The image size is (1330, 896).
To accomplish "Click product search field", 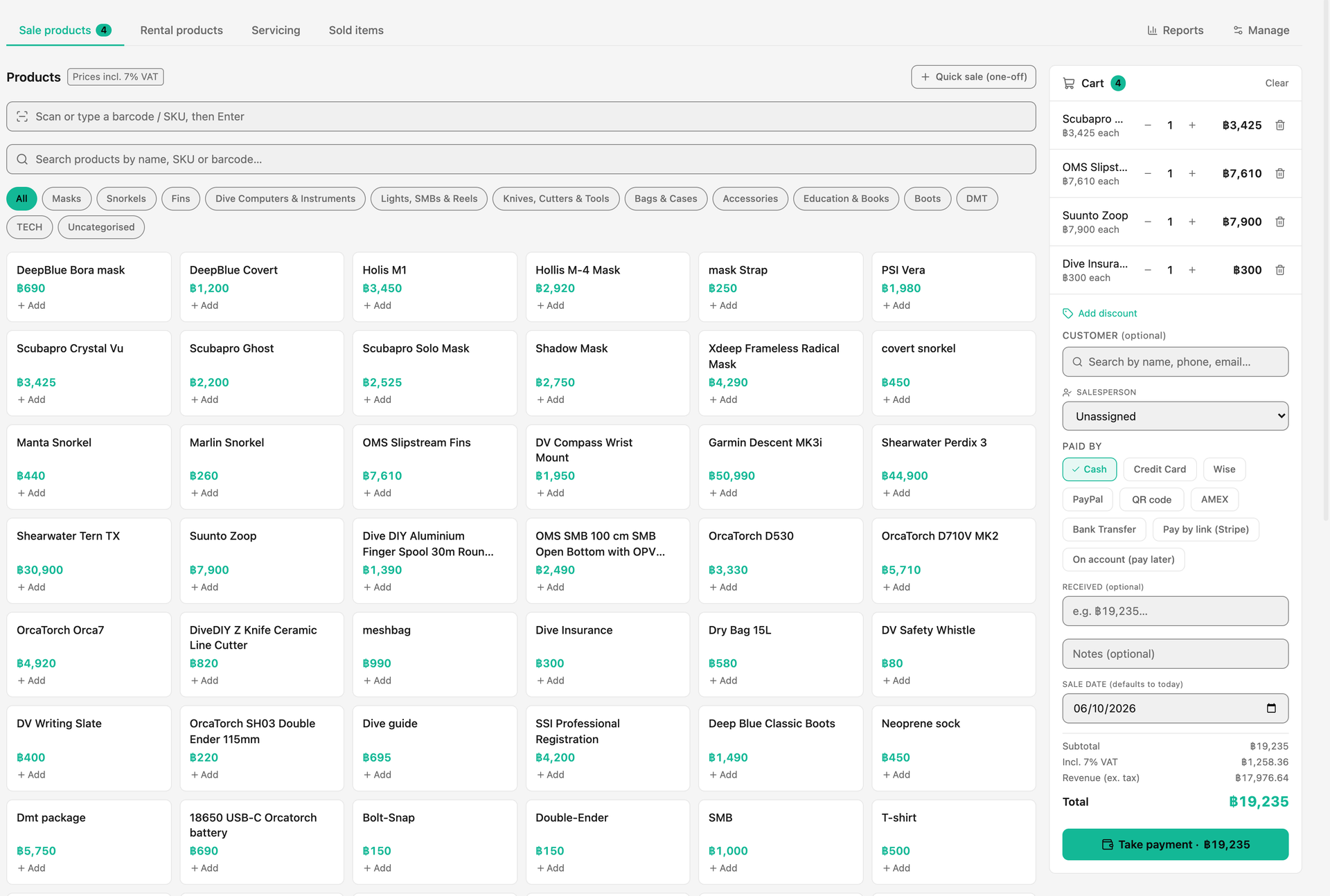I will (521, 159).
